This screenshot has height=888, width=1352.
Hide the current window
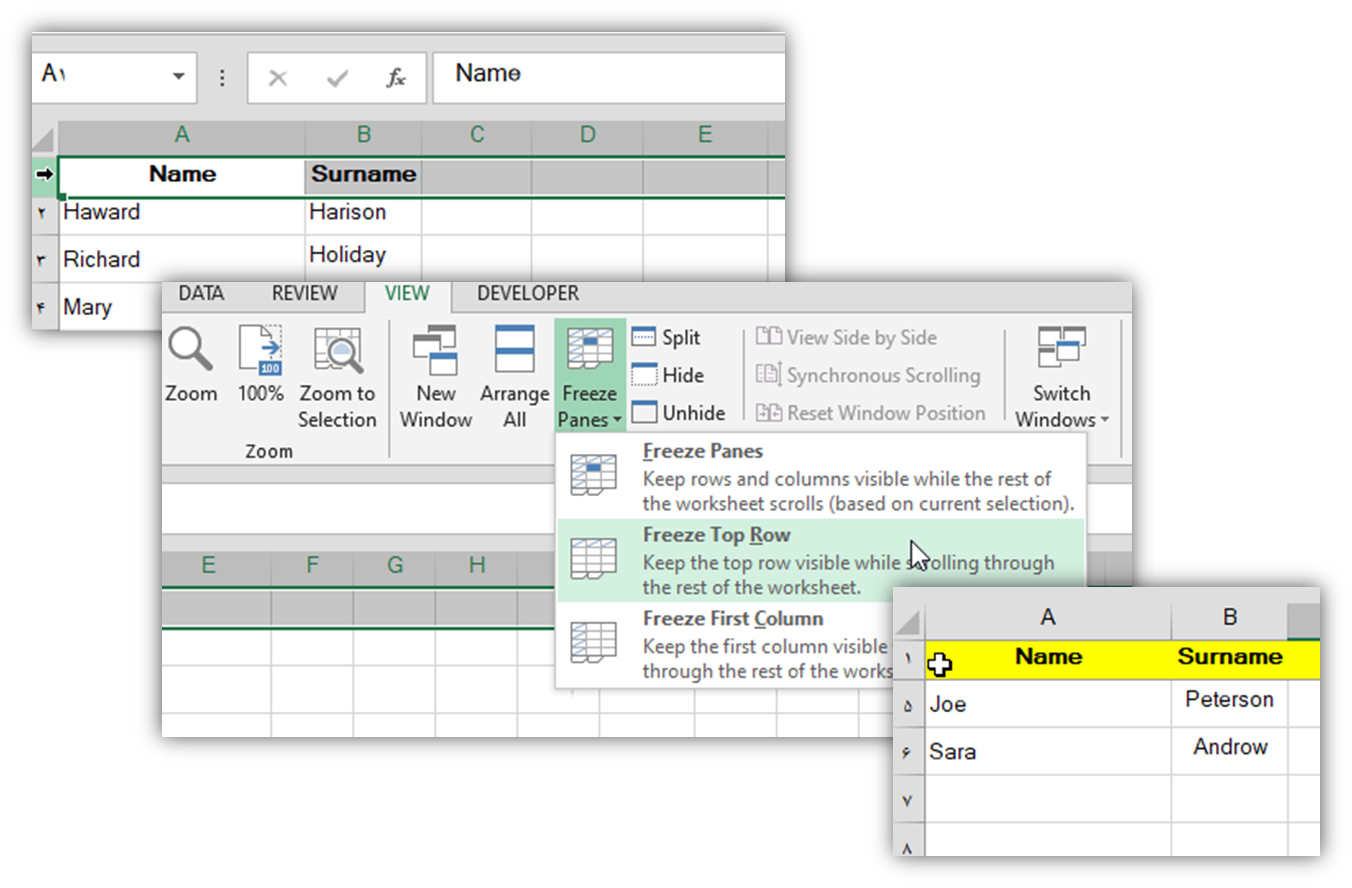click(669, 376)
